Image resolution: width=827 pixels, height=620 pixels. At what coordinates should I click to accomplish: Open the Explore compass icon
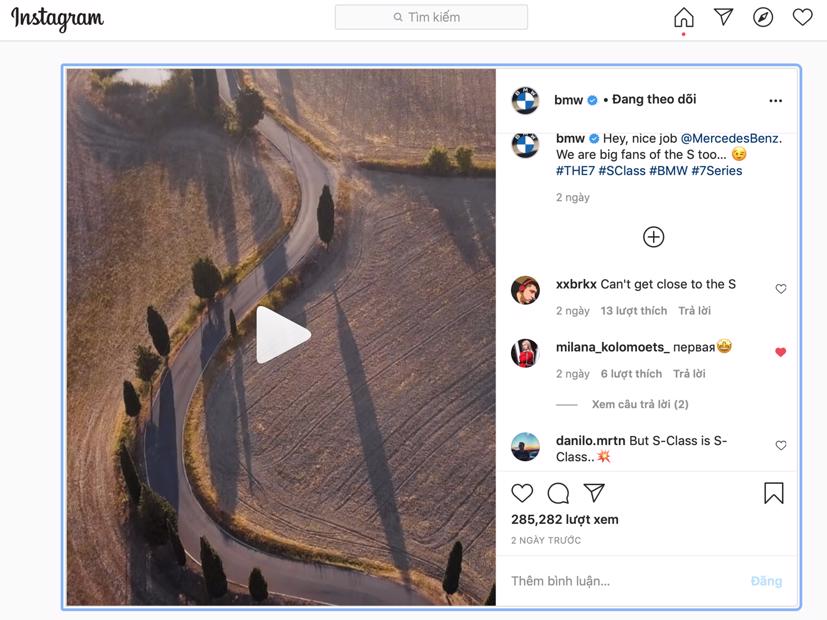click(x=763, y=17)
